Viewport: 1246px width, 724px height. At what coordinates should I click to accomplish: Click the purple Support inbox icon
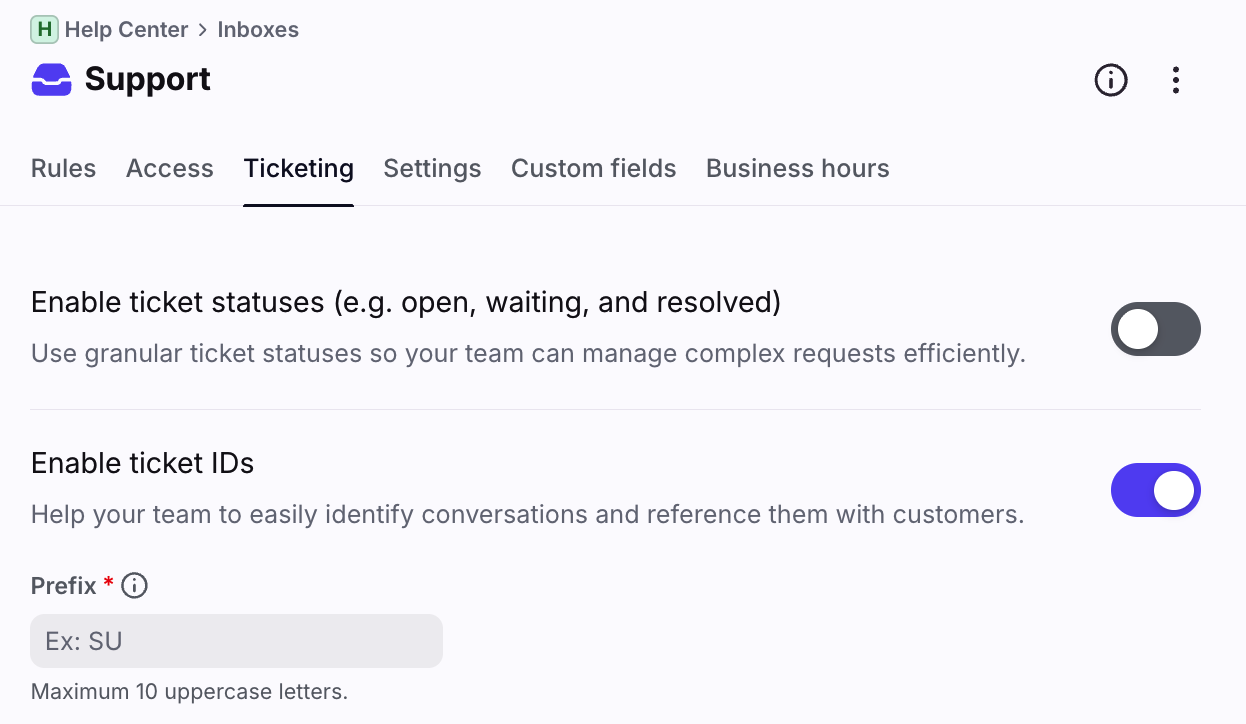[x=52, y=79]
